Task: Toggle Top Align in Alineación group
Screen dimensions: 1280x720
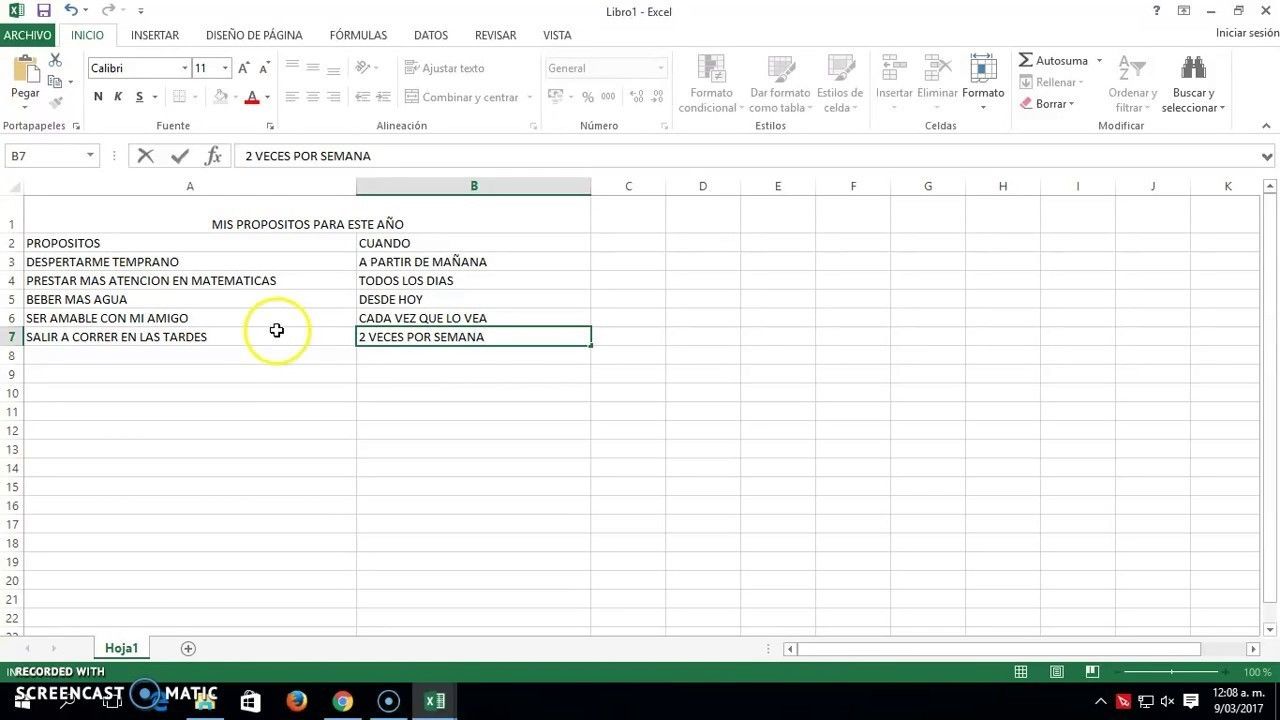Action: [292, 68]
